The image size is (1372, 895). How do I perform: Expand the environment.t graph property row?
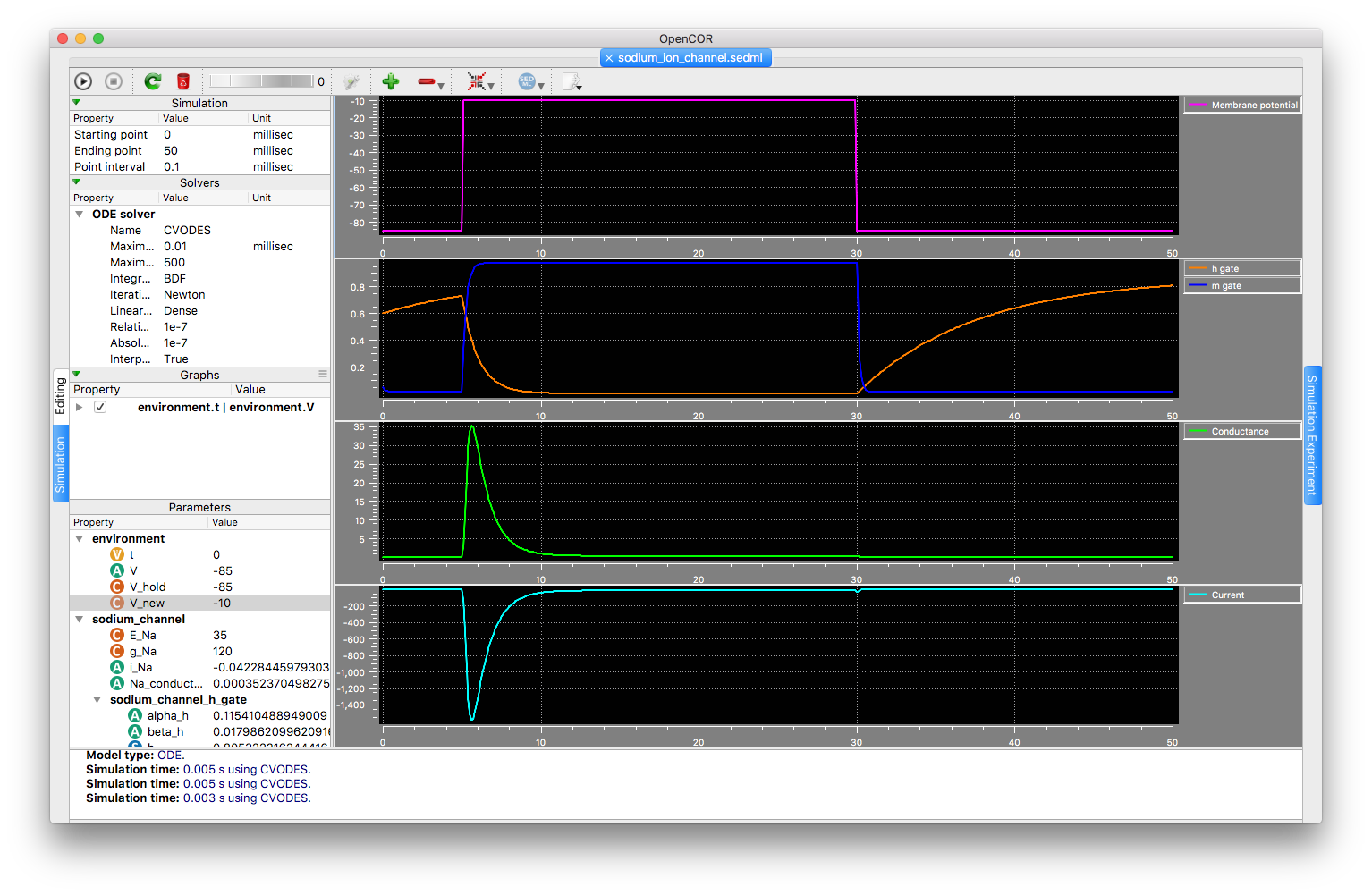coord(80,407)
